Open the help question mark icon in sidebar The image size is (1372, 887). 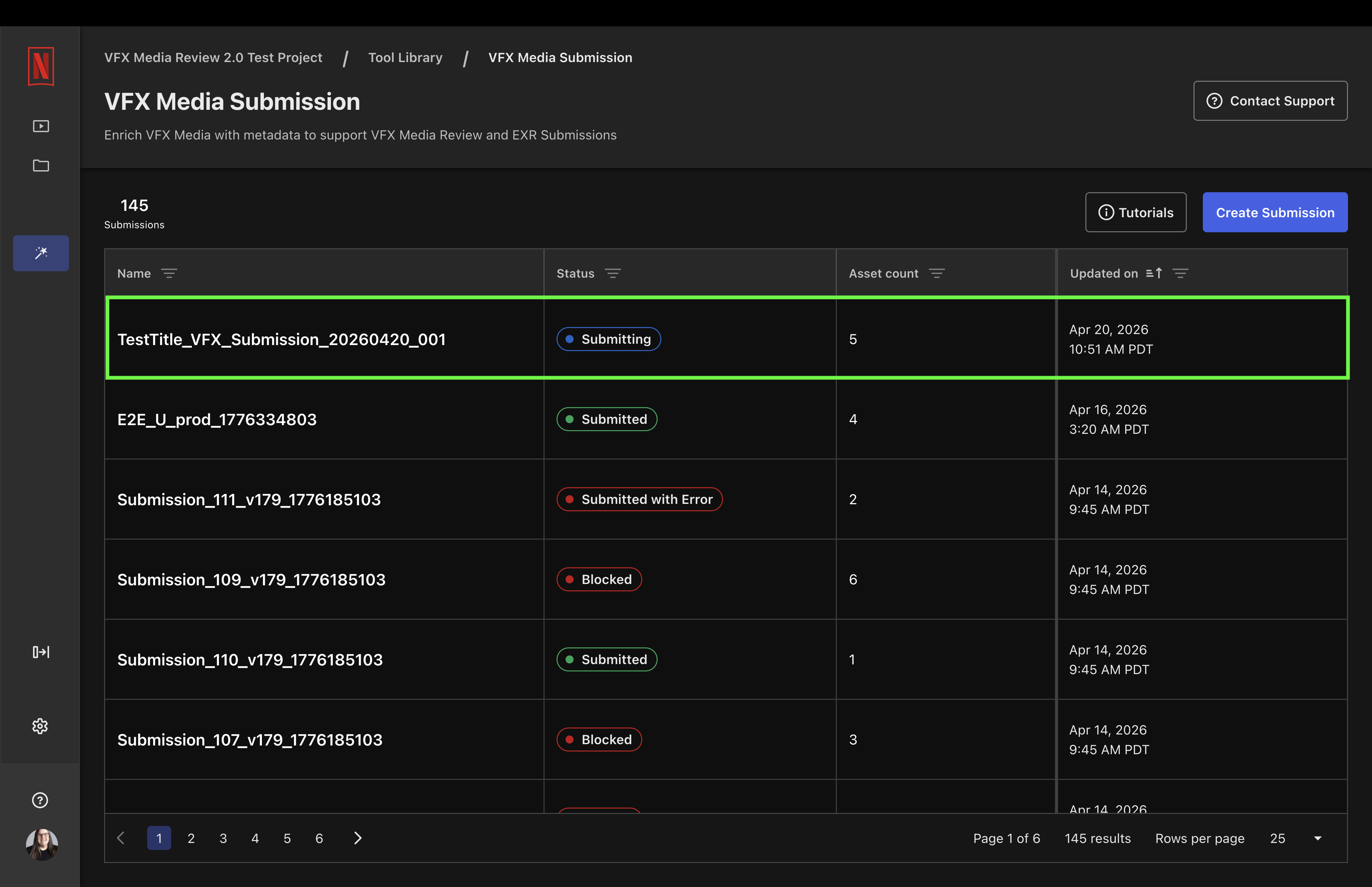(40, 800)
